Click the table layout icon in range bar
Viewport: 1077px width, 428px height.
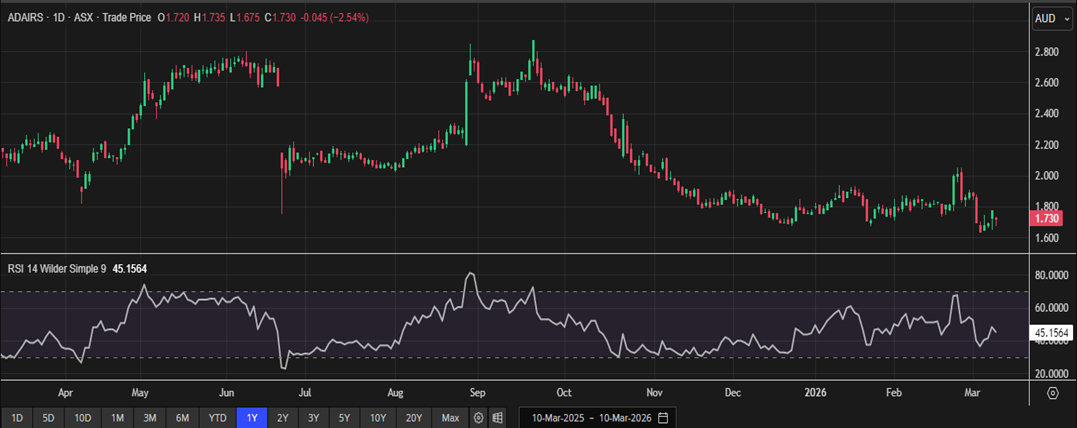click(x=499, y=416)
